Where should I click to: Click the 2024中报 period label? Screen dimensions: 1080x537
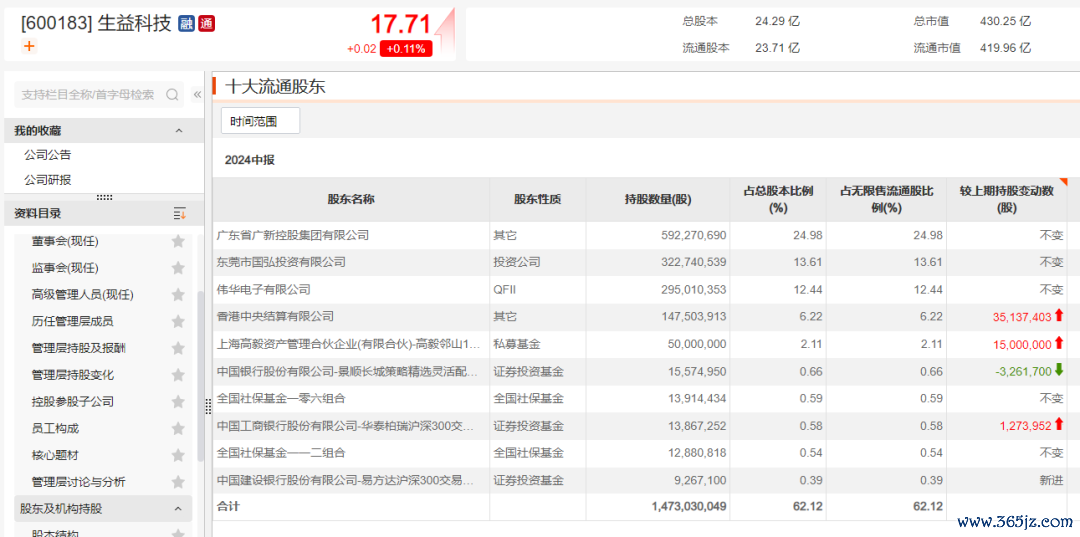pos(249,160)
